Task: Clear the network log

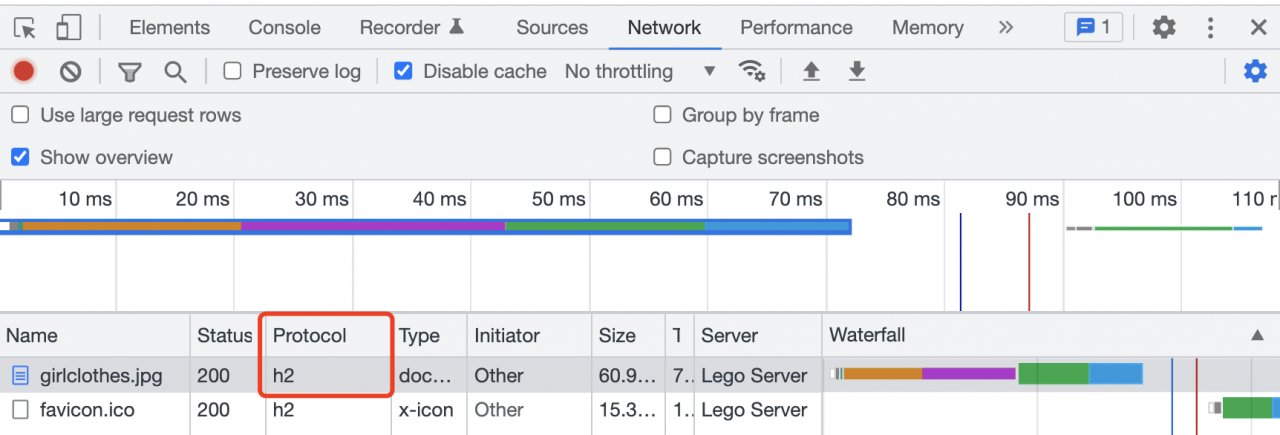Action: click(70, 71)
